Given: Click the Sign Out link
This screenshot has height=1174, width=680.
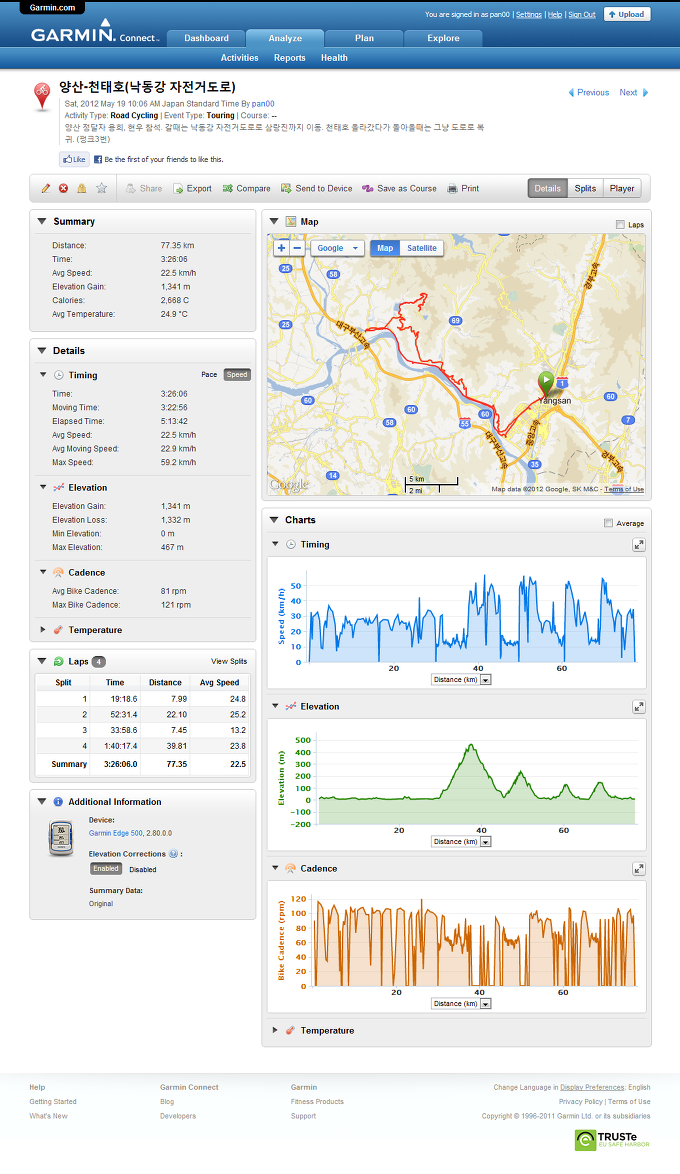Looking at the screenshot, I should pyautogui.click(x=582, y=14).
